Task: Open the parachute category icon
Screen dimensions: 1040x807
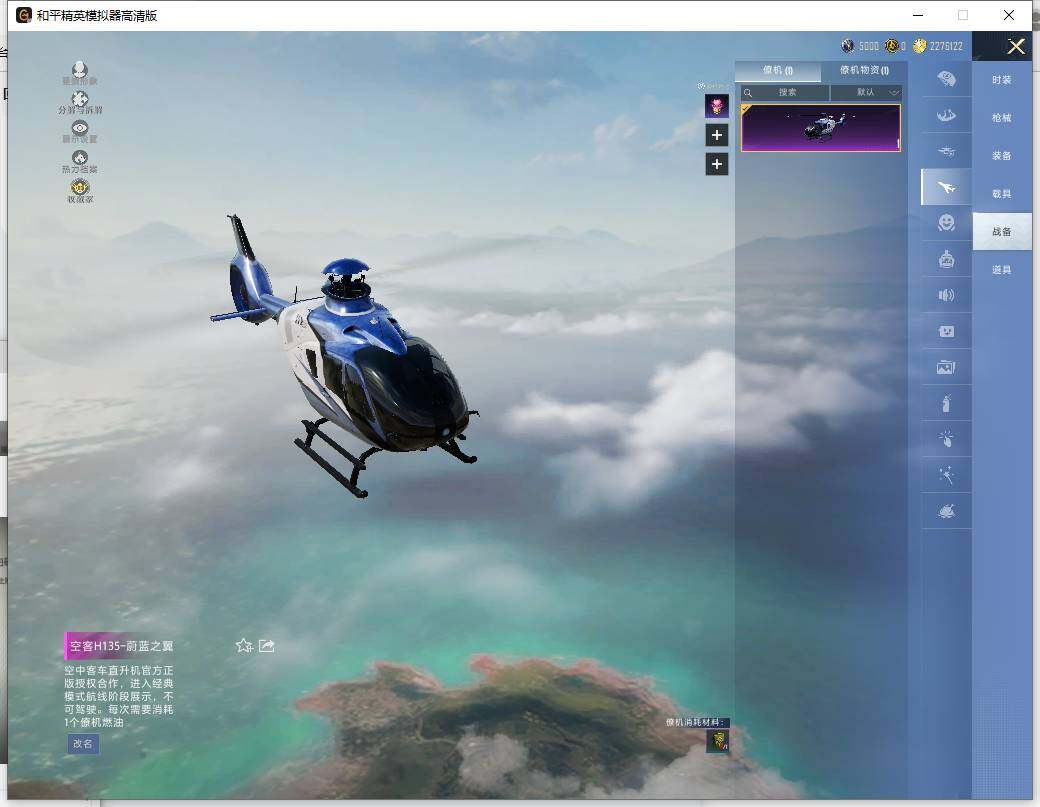Action: [x=946, y=80]
